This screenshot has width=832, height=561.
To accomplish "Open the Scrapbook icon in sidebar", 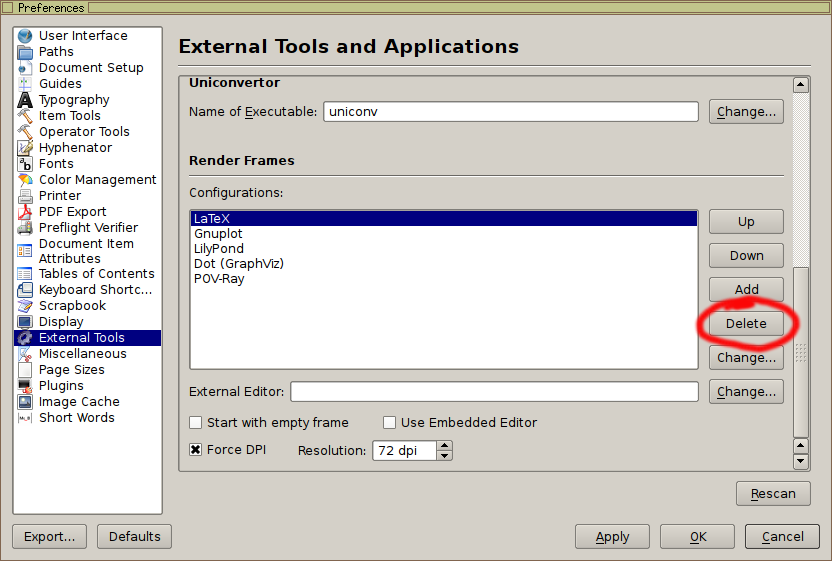I will coord(25,306).
